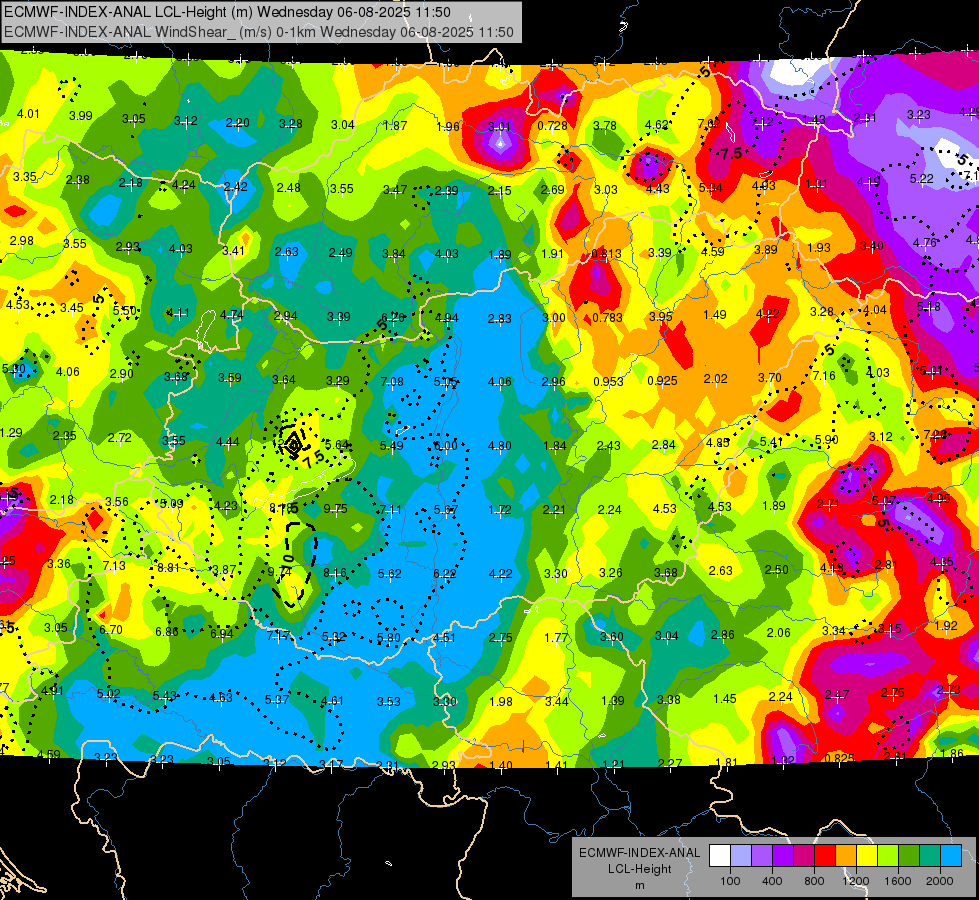Click the map value 0.953
Screen dimensions: 979x900
pyautogui.click(x=608, y=381)
